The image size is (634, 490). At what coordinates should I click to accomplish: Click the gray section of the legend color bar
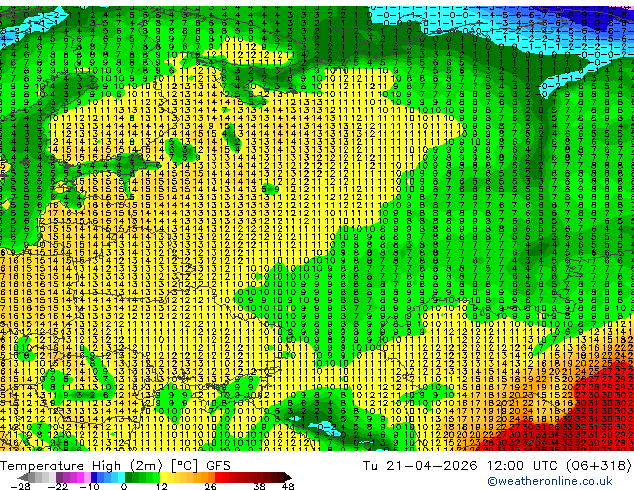pyautogui.click(x=36, y=477)
